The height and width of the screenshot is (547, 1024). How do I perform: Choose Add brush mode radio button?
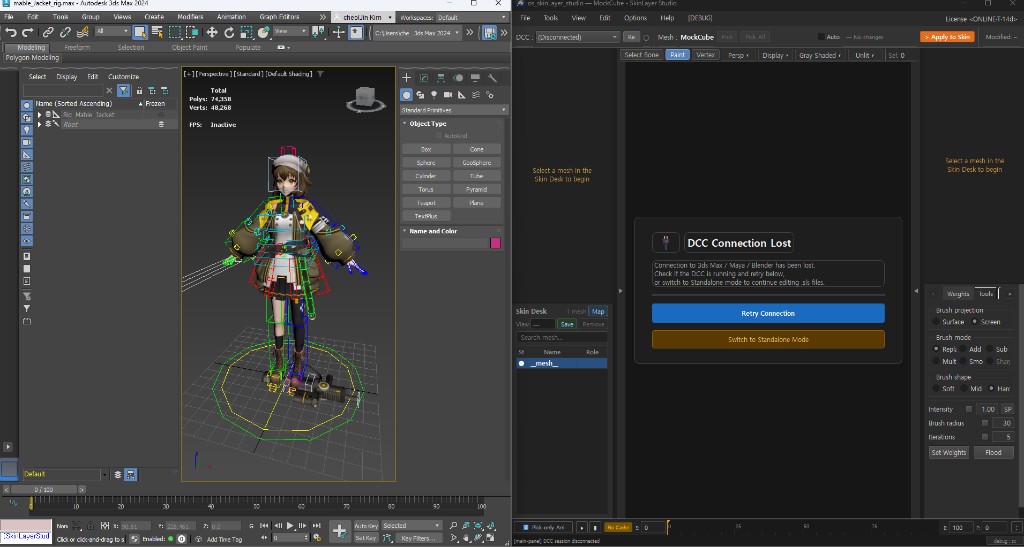pyautogui.click(x=963, y=349)
